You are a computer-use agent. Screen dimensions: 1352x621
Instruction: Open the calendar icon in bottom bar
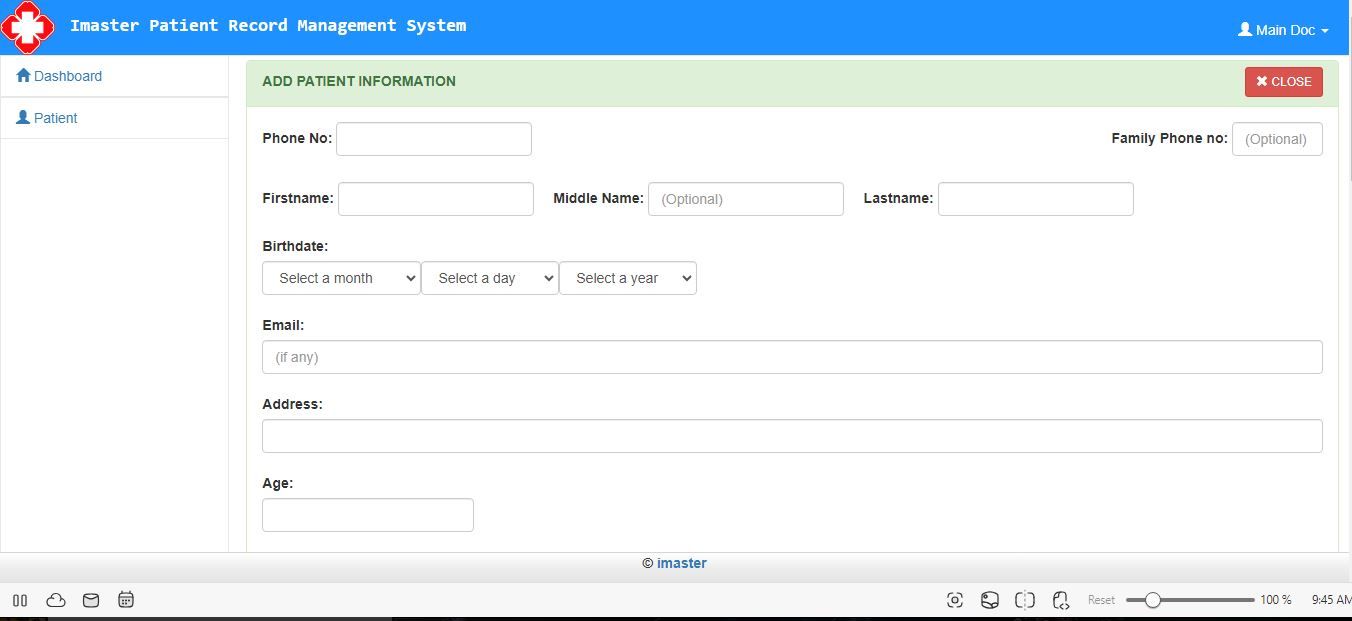pos(126,600)
